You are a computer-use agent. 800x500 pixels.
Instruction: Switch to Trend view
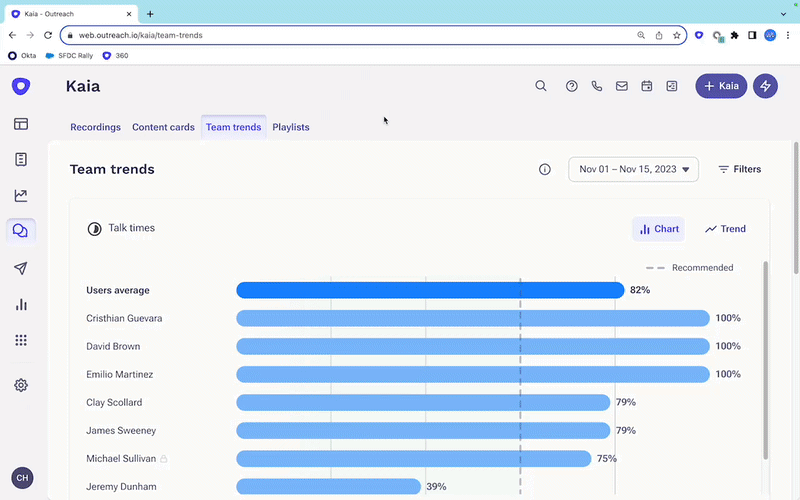[x=725, y=229]
